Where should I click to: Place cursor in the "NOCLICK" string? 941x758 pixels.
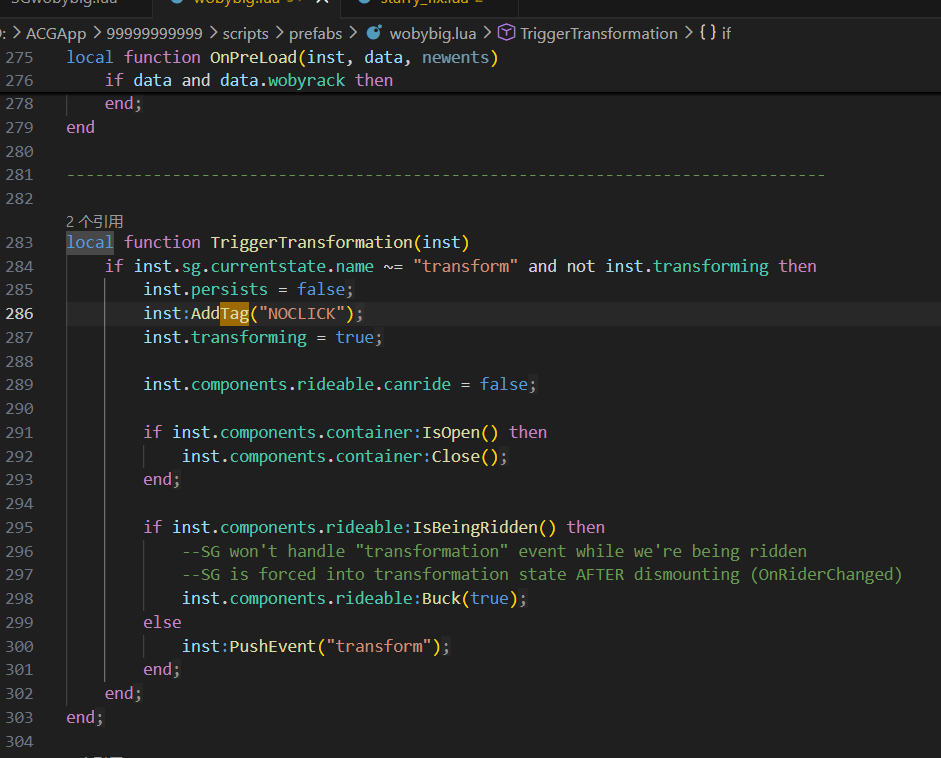304,314
